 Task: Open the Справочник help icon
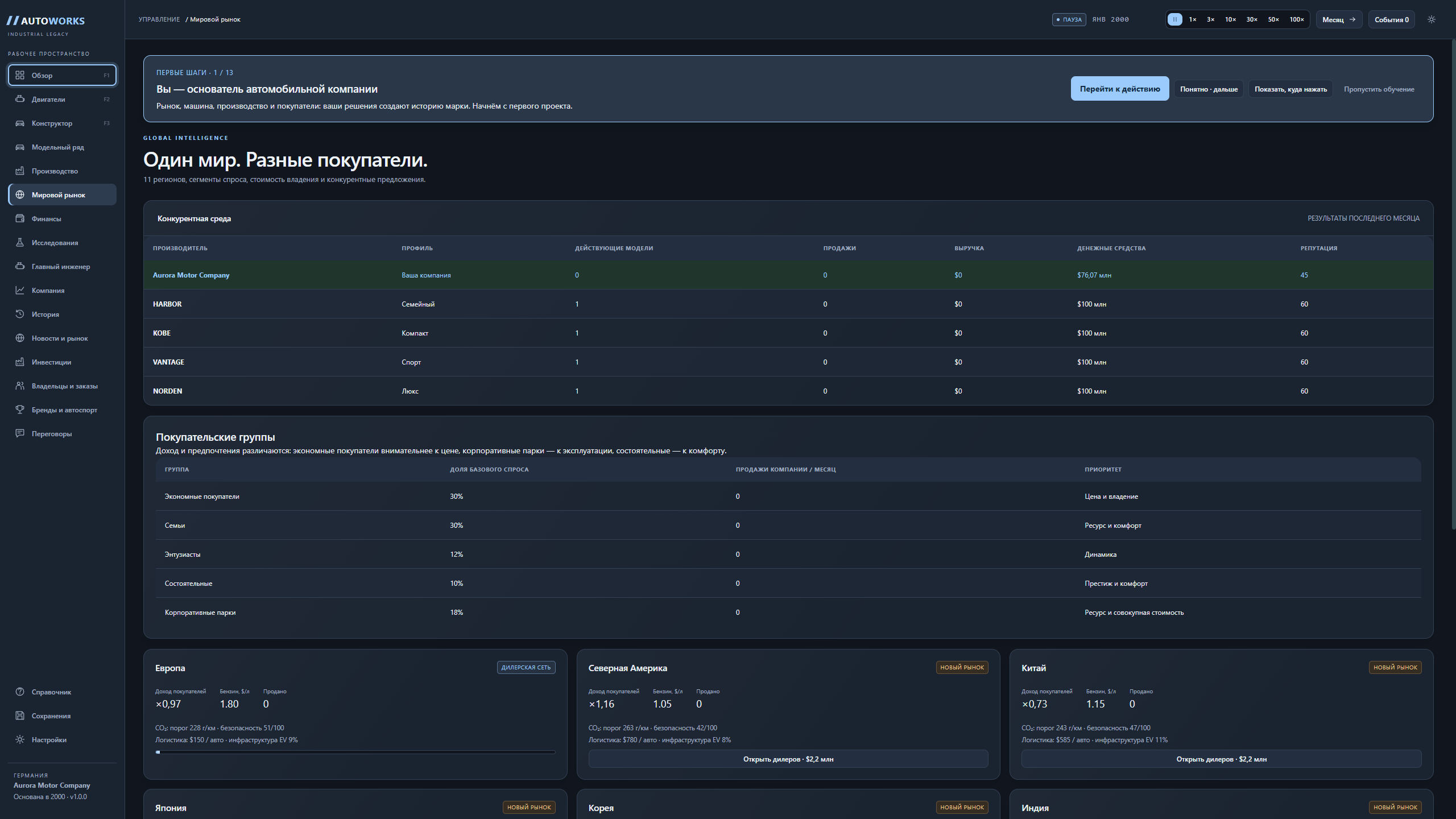click(20, 692)
